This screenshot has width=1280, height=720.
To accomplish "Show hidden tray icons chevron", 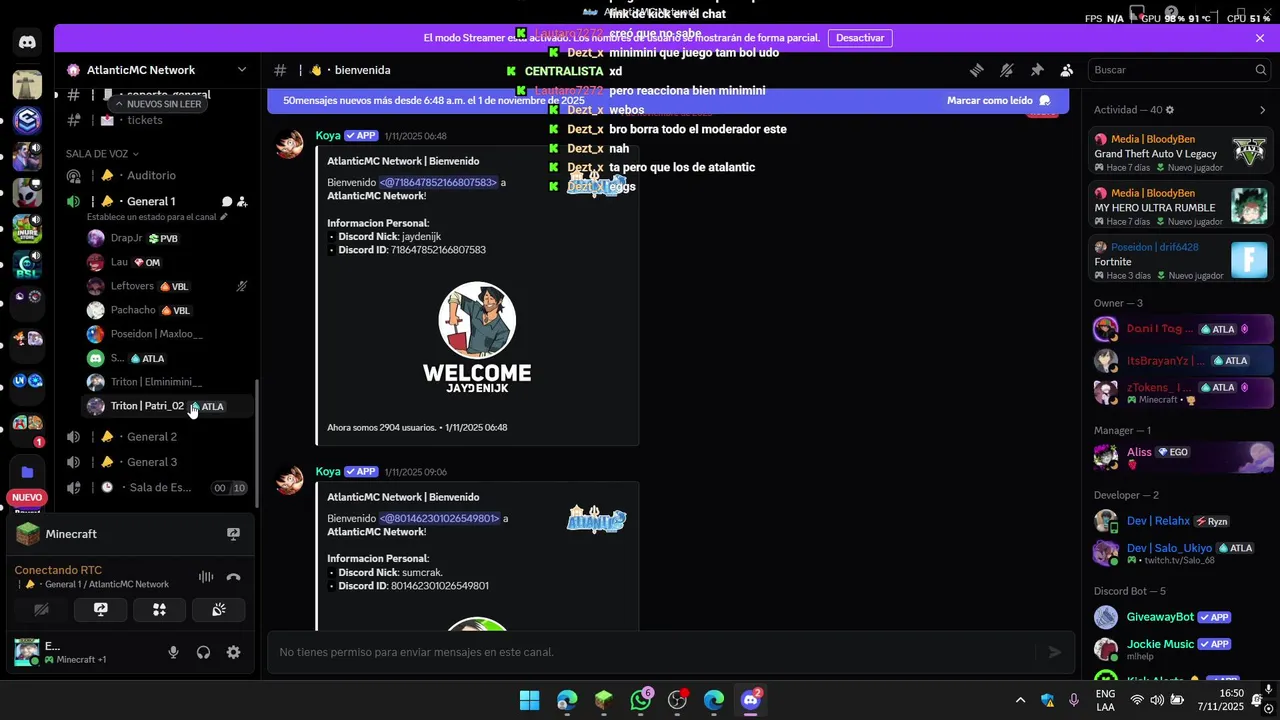I will 1020,700.
